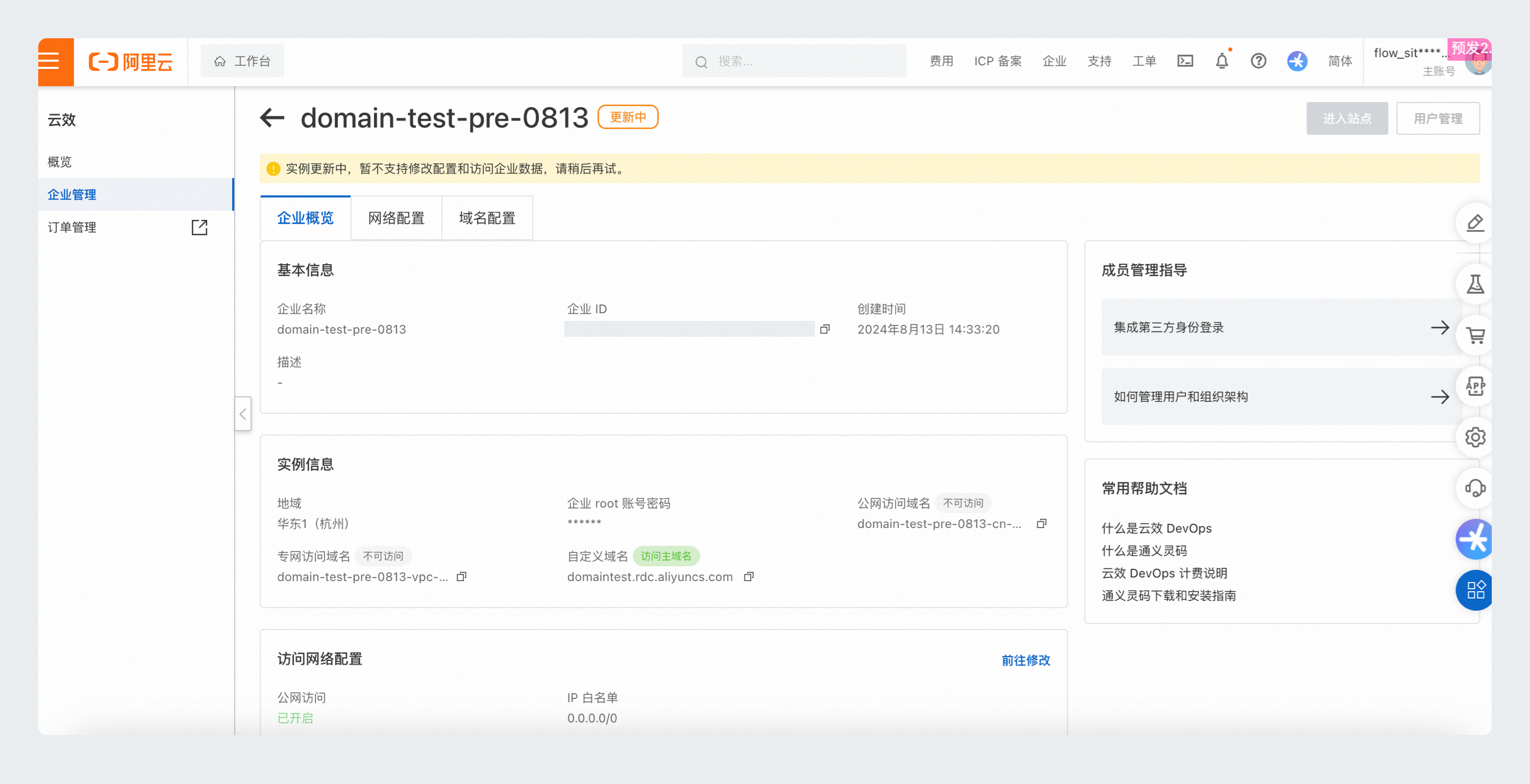This screenshot has width=1530, height=784.
Task: Open 什么是云效 DevOps doc
Action: [1157, 528]
